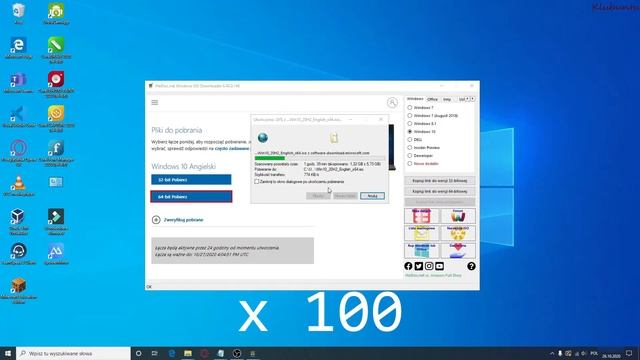Open the red screen recorder desktop shortcut
The width and height of the screenshot is (640, 360).
coord(56,84)
